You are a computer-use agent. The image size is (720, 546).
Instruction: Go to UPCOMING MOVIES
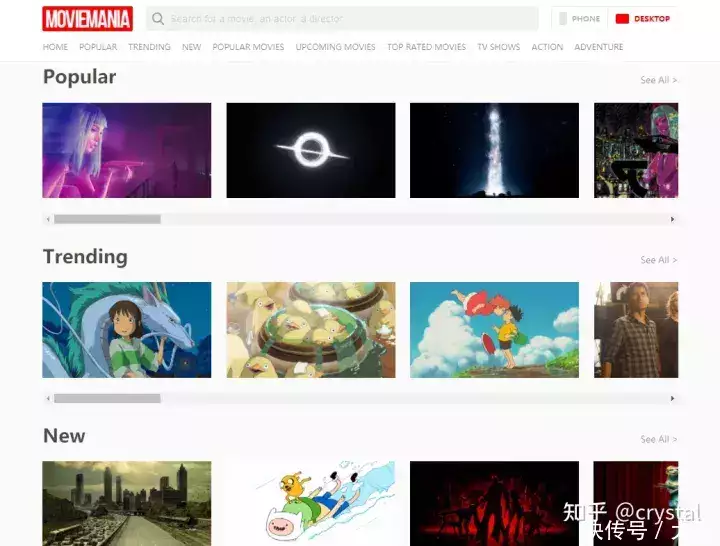tap(335, 47)
